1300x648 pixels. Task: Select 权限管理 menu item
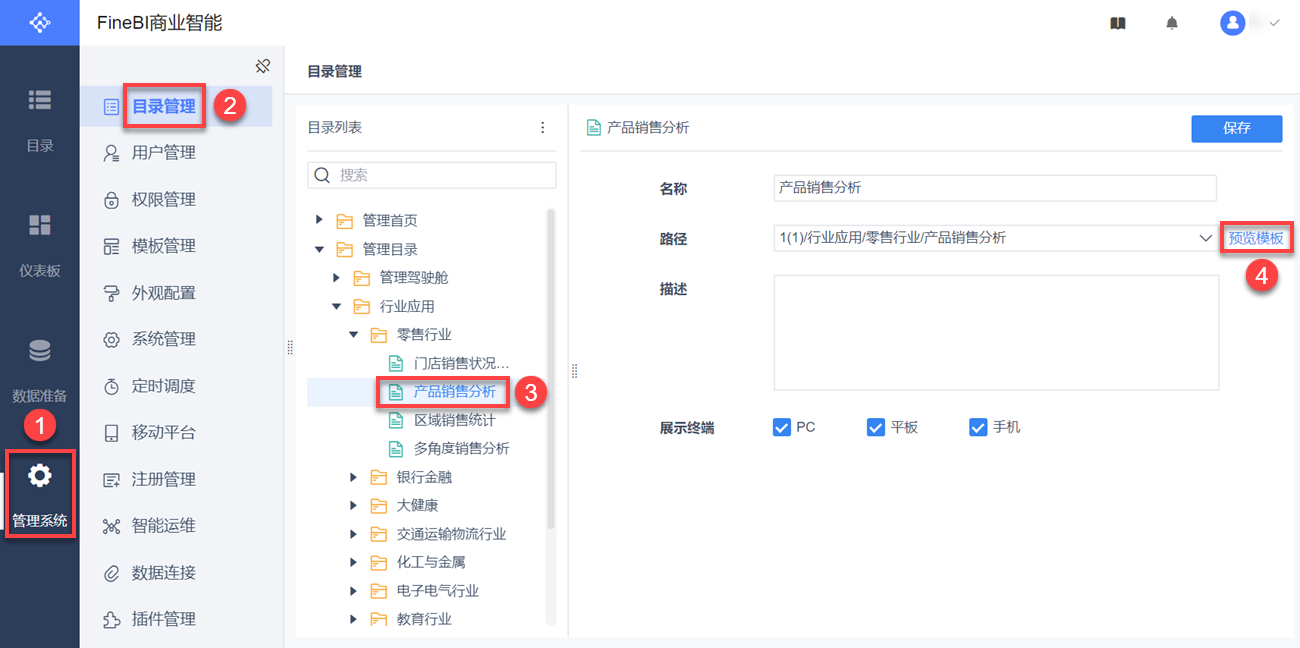pyautogui.click(x=163, y=199)
